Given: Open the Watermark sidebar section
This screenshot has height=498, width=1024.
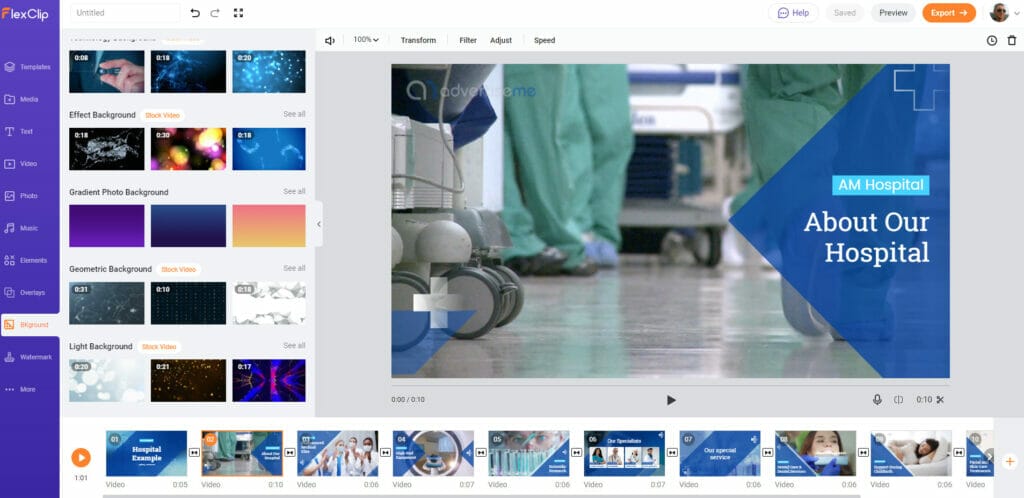Looking at the screenshot, I should pos(29,357).
